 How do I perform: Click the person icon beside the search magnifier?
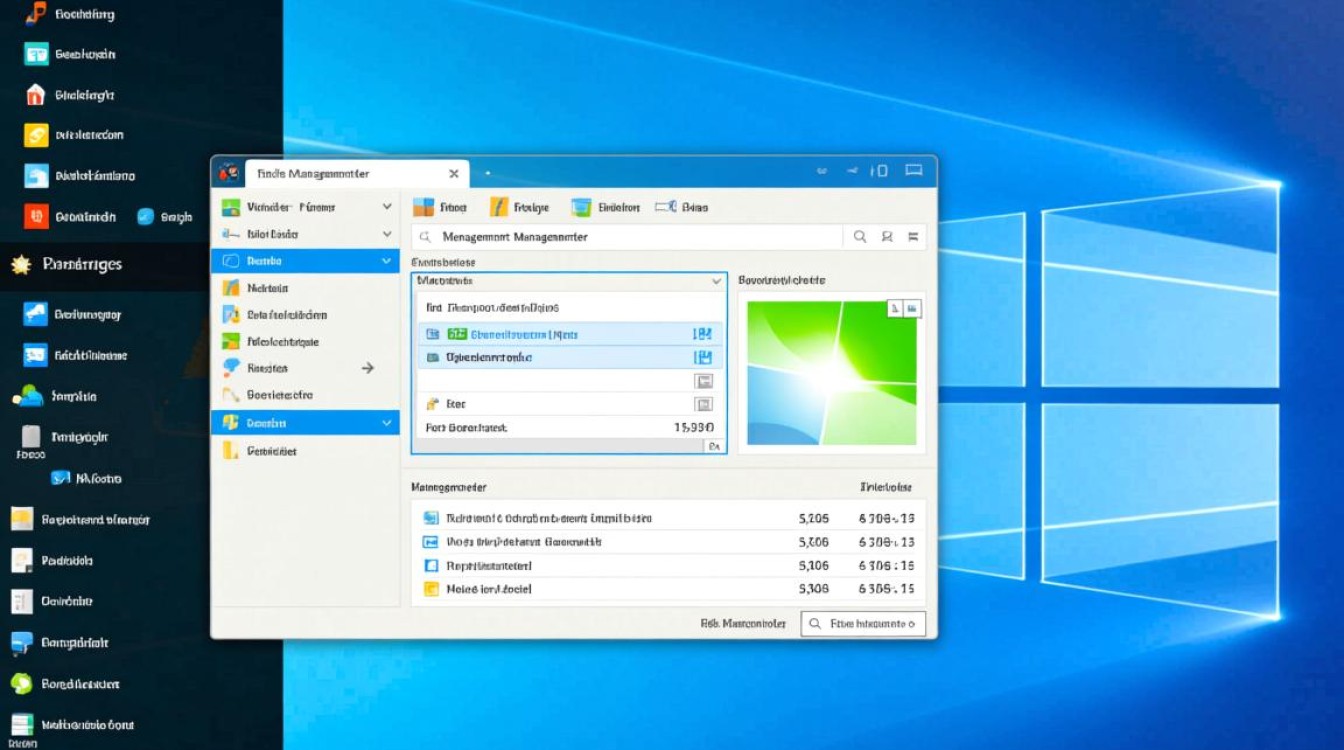886,237
